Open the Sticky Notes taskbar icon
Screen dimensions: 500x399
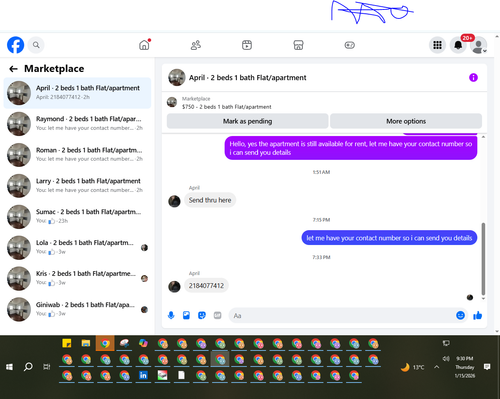(67, 343)
